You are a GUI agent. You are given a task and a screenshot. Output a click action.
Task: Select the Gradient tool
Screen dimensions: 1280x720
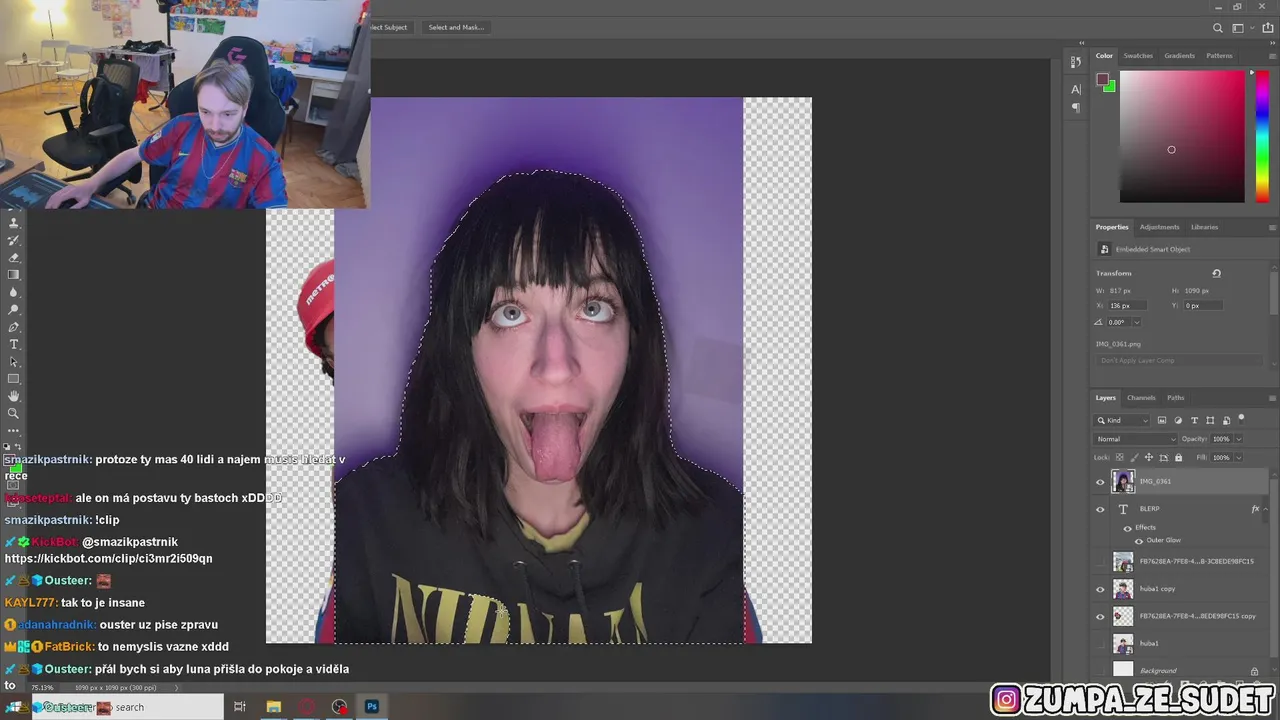click(14, 274)
